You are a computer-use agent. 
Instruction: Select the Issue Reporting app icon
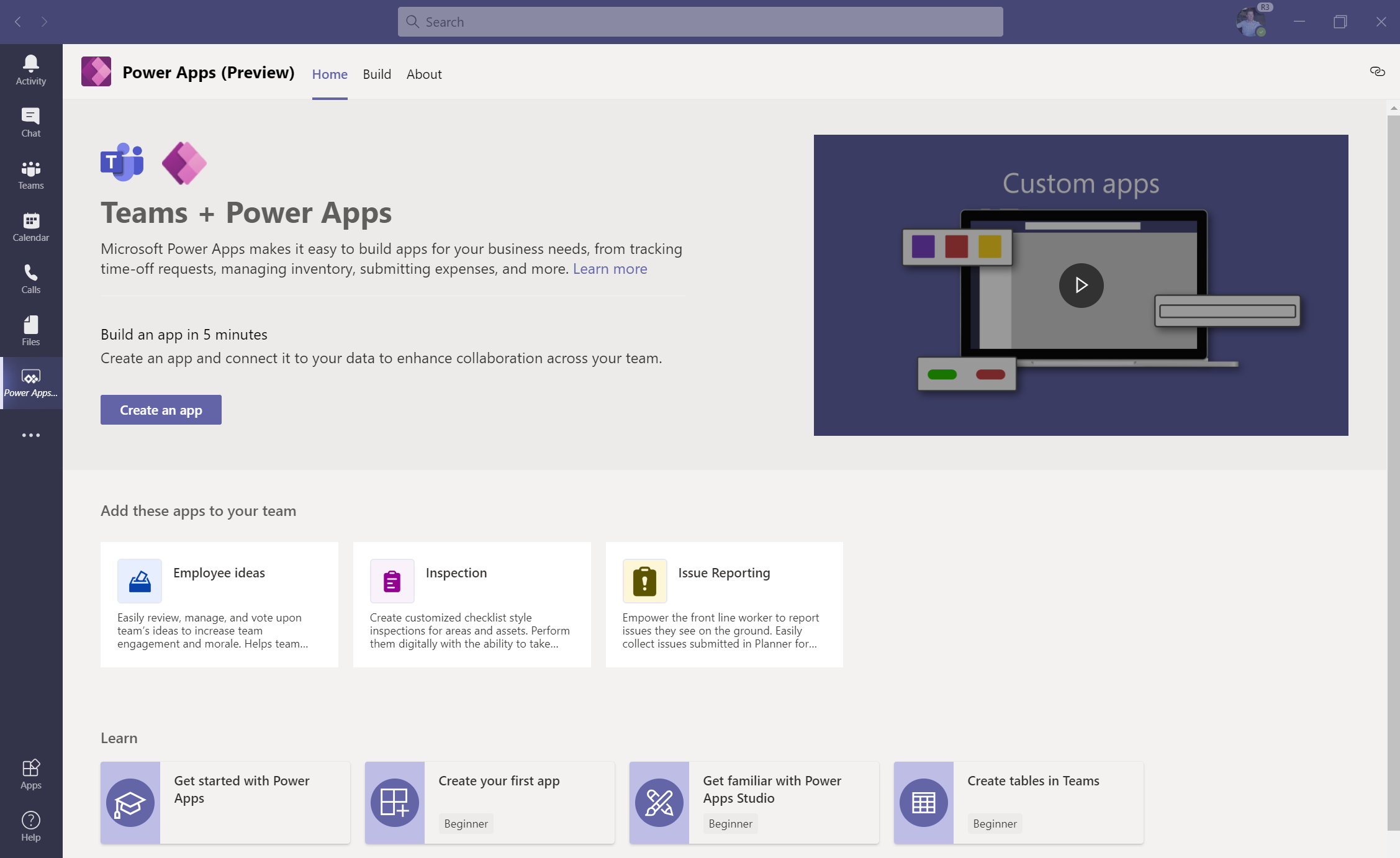click(x=644, y=581)
